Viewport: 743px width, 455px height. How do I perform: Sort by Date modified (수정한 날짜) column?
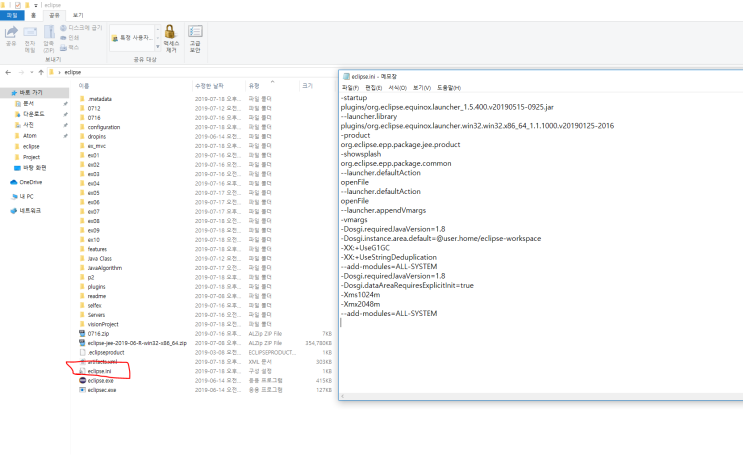[209, 86]
